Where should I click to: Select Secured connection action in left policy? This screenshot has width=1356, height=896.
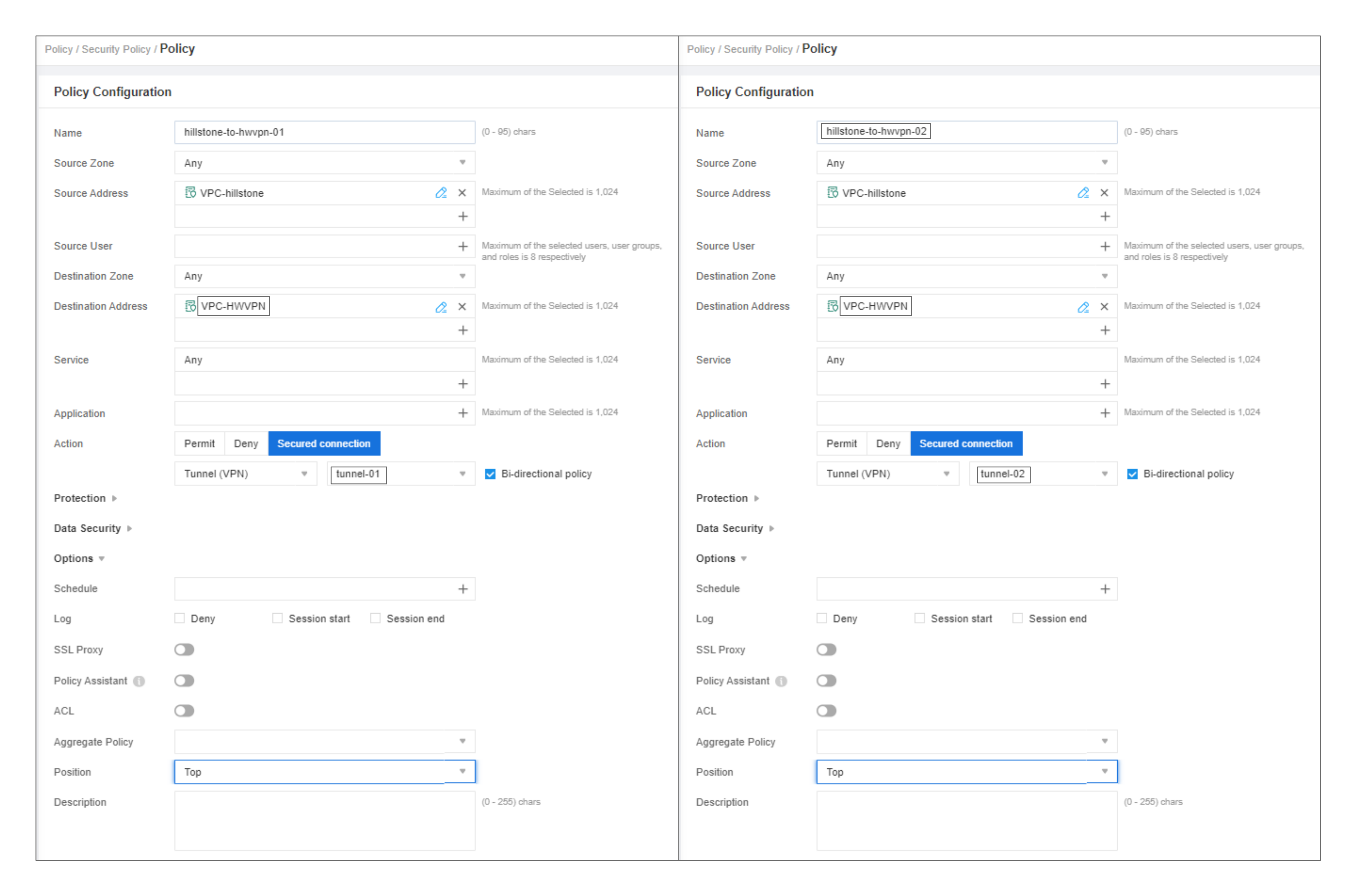pos(324,444)
